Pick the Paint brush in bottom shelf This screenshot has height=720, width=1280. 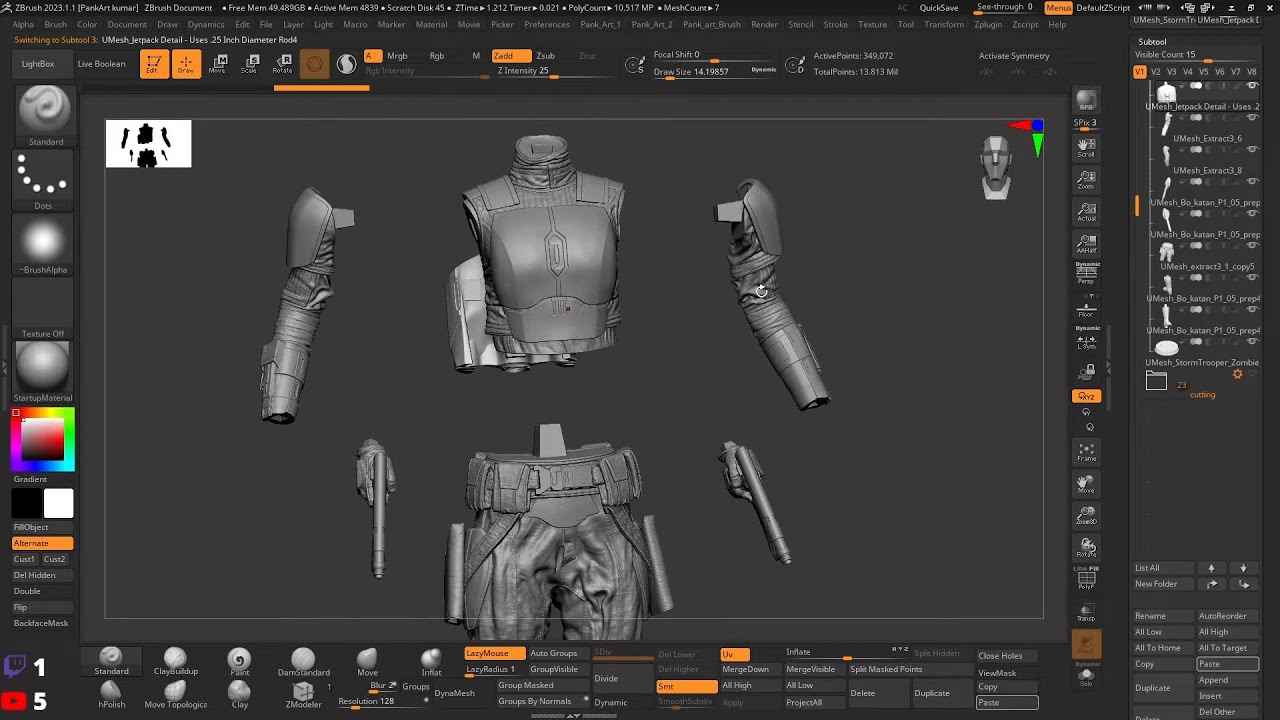pyautogui.click(x=239, y=661)
